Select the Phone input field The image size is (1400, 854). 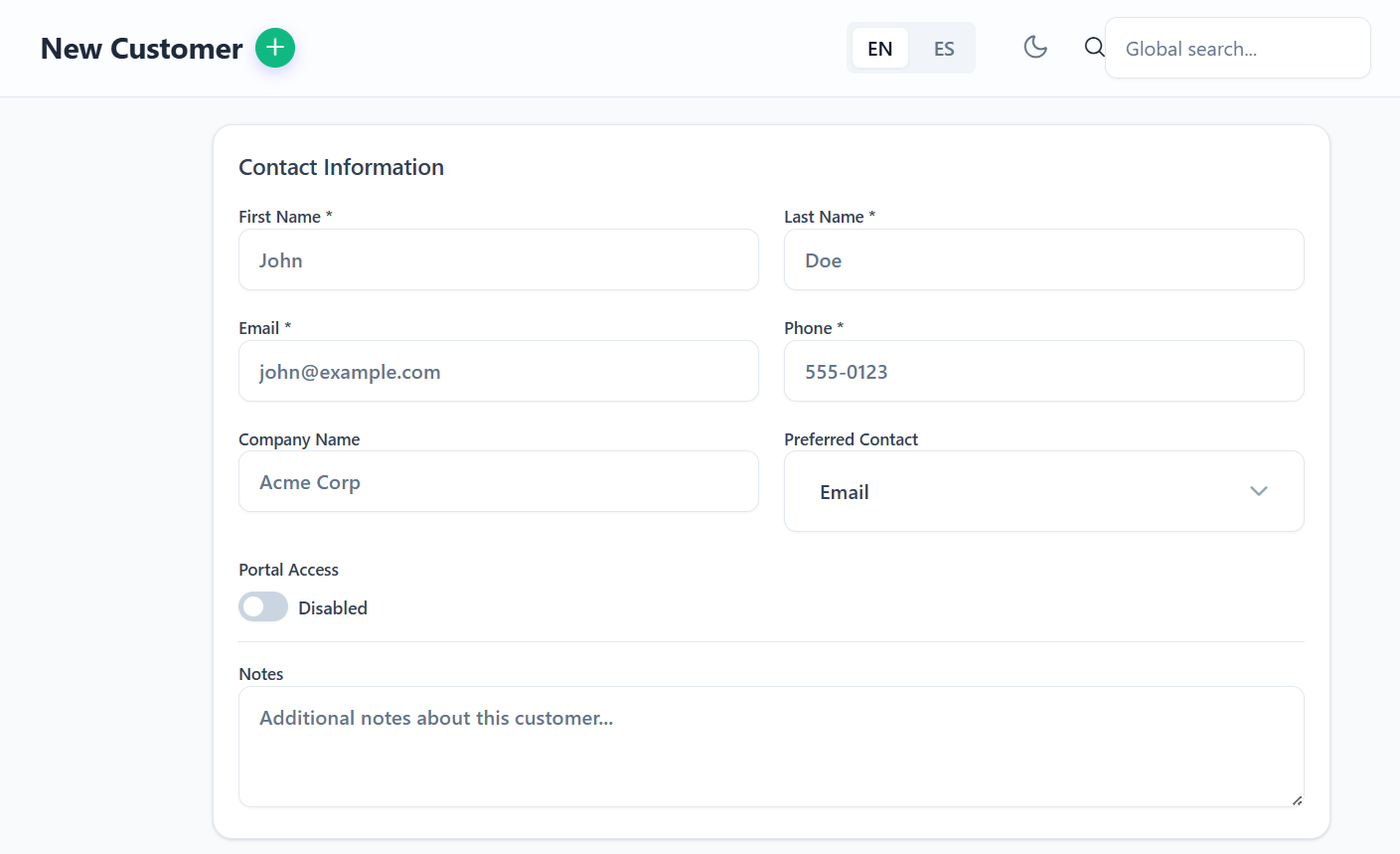(x=1044, y=371)
